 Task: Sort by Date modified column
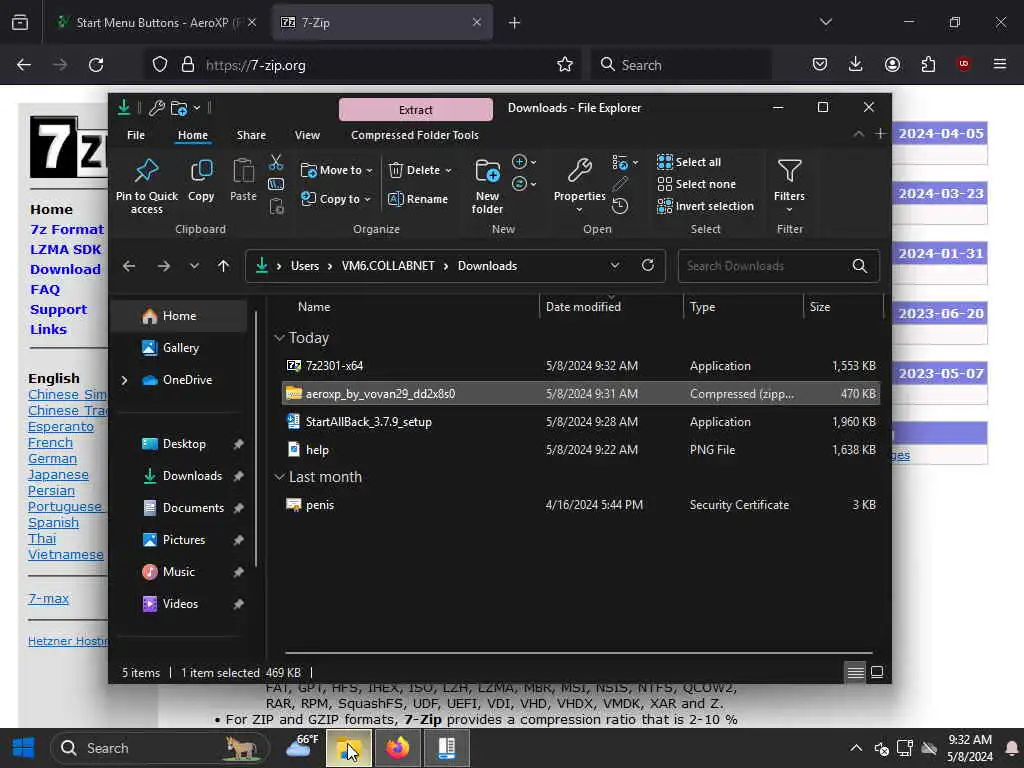tap(611, 307)
